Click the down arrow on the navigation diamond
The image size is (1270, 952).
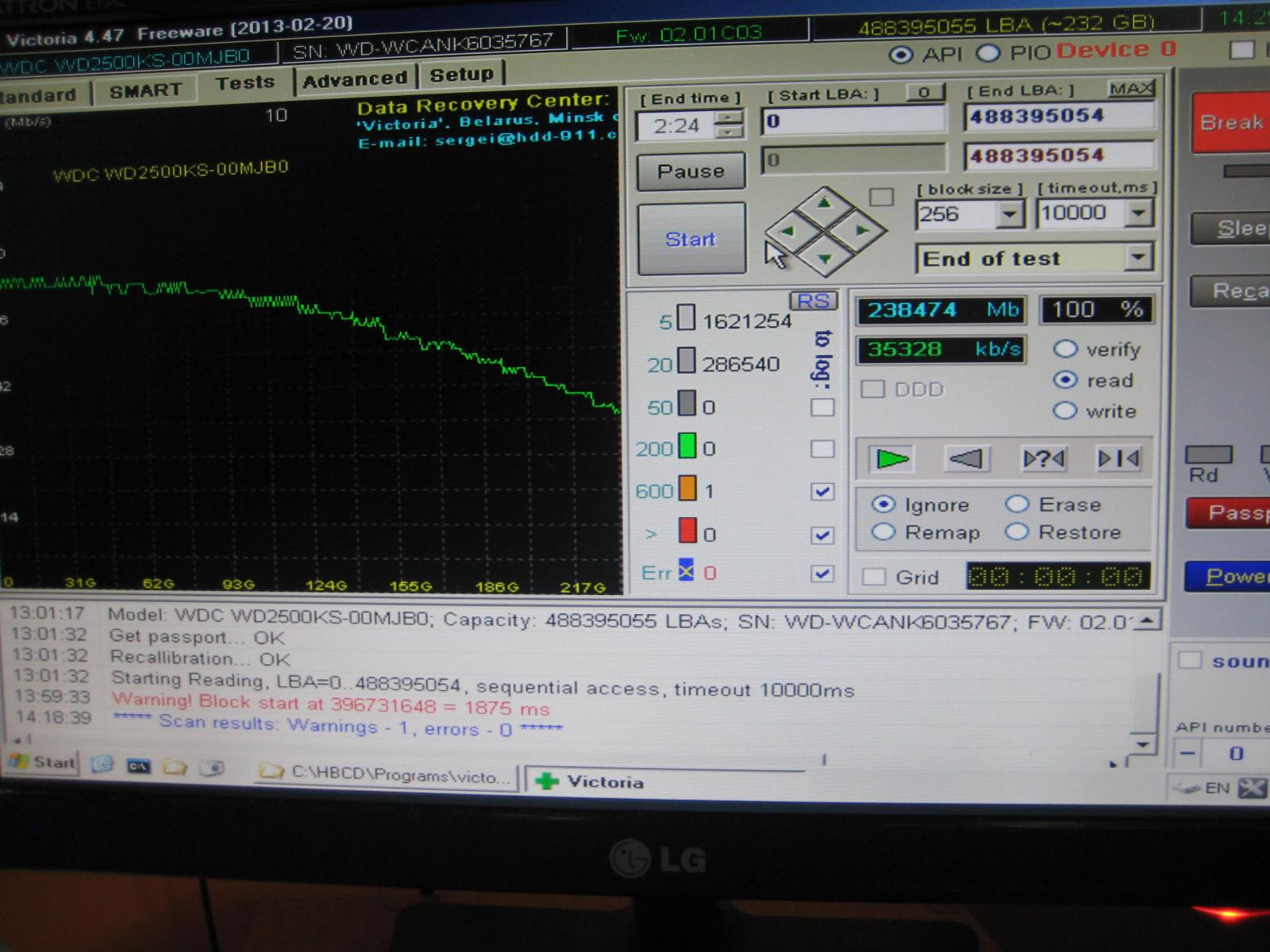coord(825,259)
